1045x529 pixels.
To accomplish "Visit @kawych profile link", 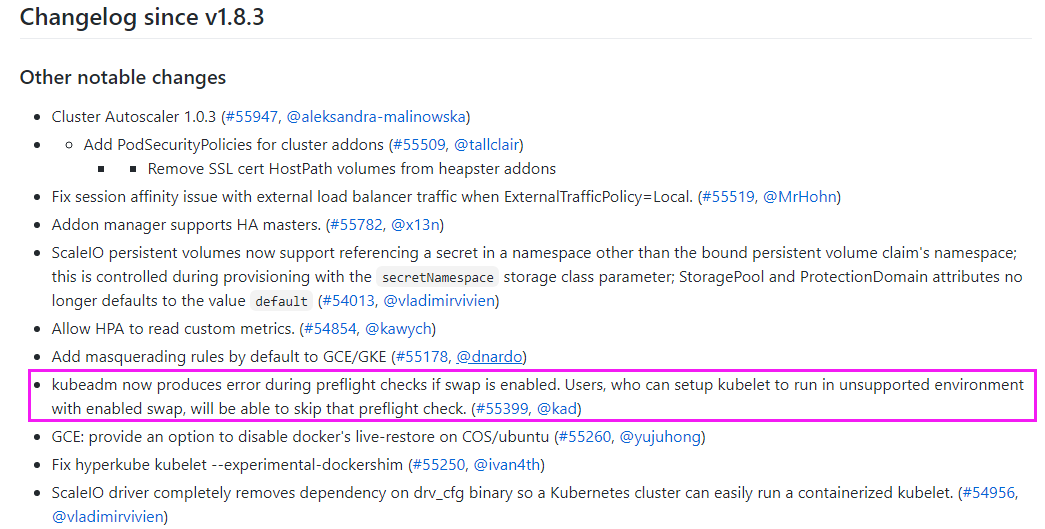I will (x=399, y=328).
